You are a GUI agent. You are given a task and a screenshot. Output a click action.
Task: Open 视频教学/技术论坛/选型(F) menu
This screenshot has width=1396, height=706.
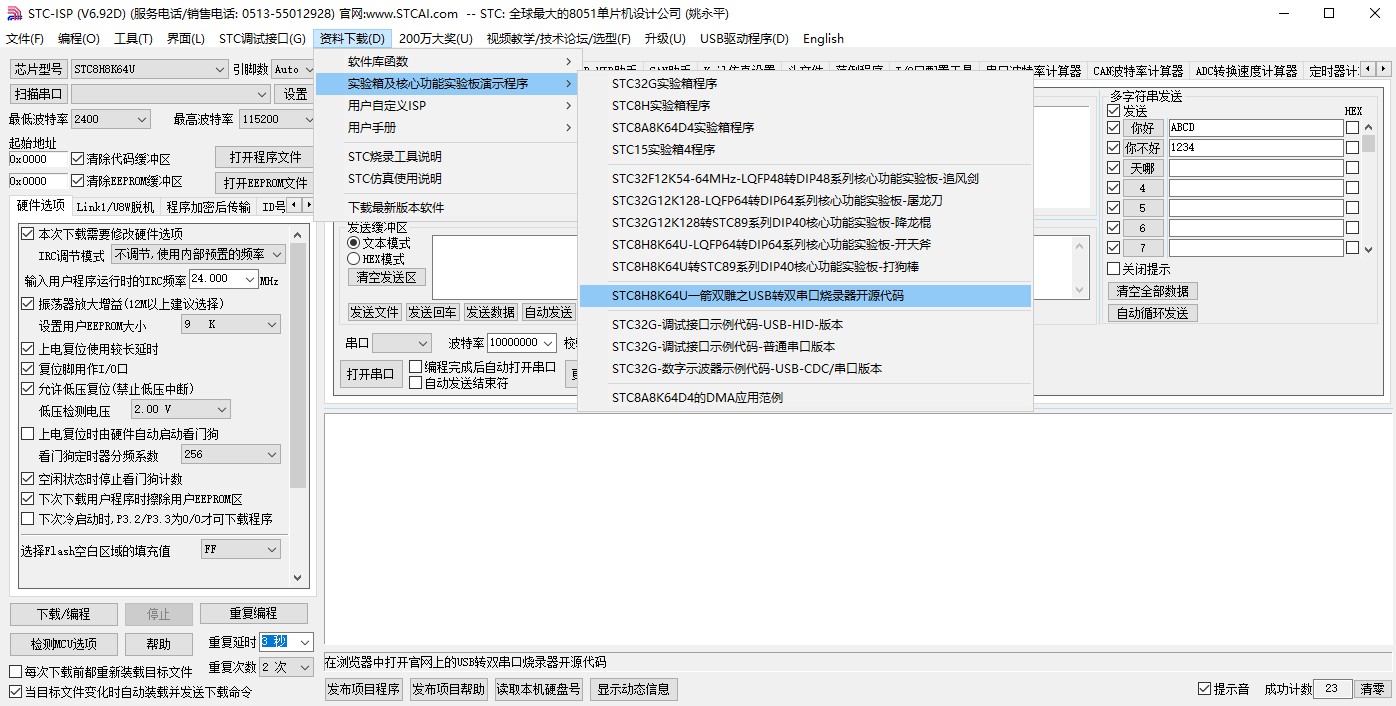click(558, 39)
